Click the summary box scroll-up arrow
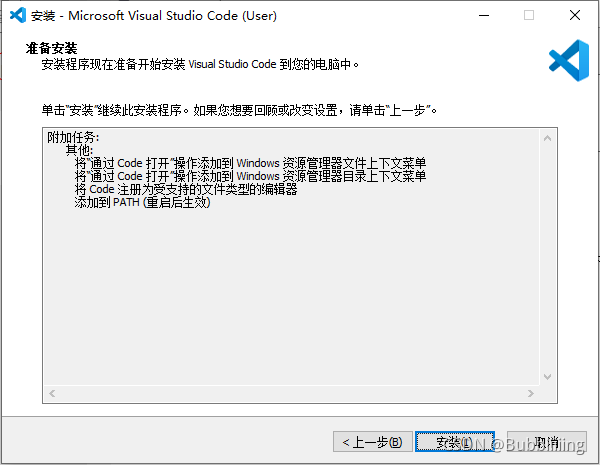This screenshot has width=600, height=465. point(548,139)
